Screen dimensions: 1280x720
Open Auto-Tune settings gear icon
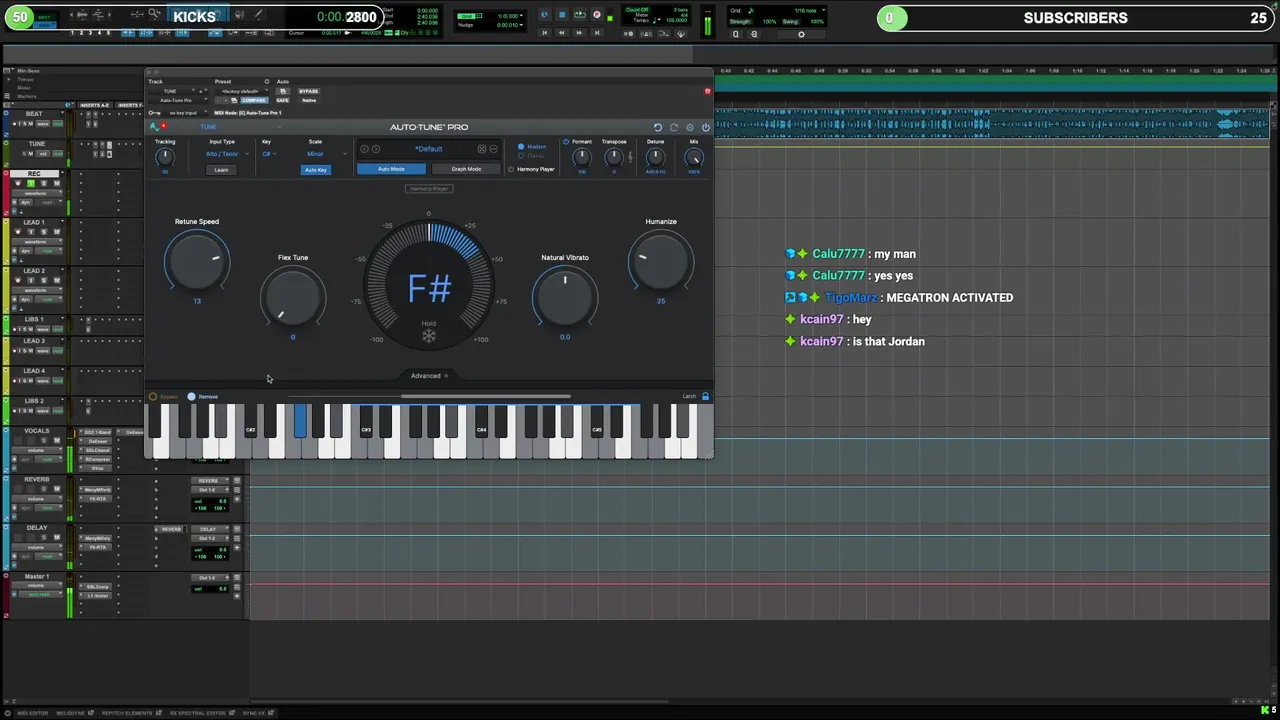pos(690,127)
